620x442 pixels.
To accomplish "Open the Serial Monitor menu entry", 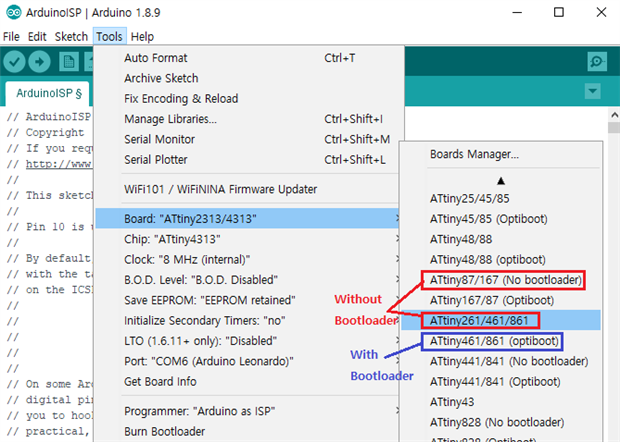I will [x=247, y=140].
